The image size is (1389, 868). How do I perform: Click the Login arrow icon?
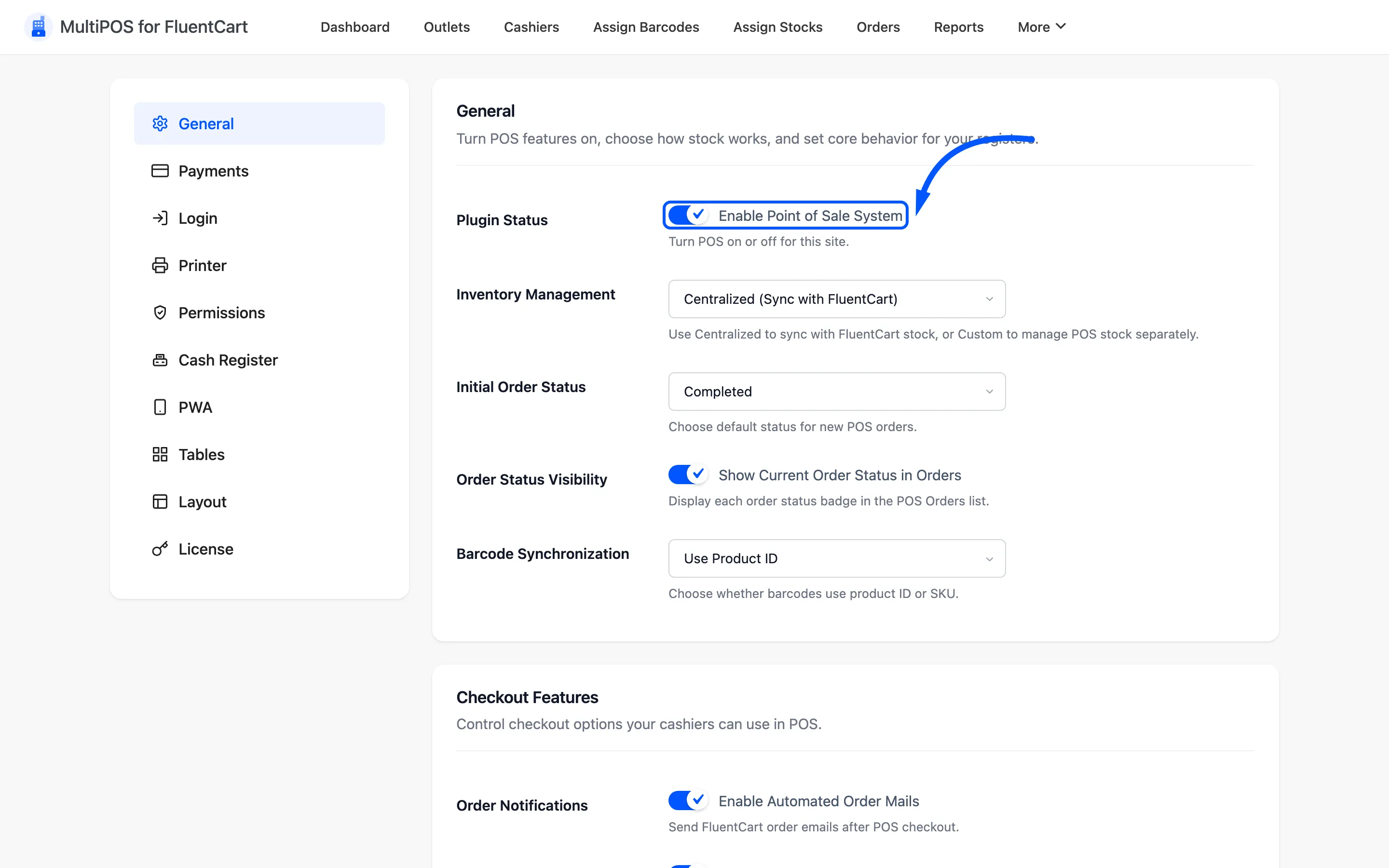160,218
